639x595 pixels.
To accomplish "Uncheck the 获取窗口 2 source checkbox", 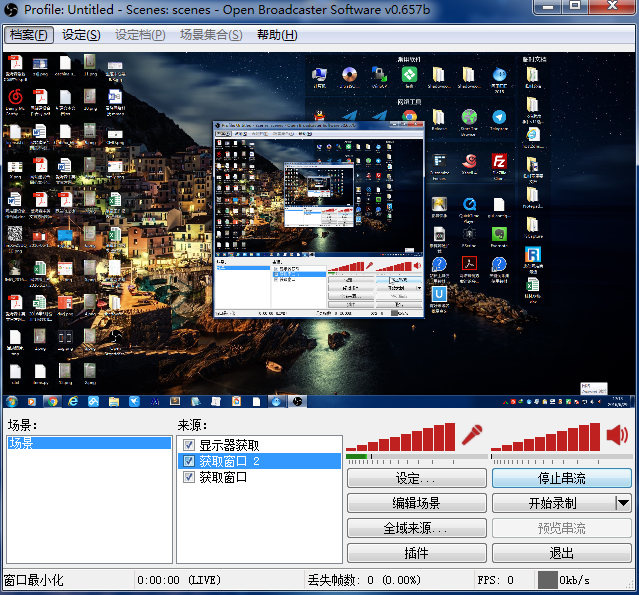I will pos(189,461).
